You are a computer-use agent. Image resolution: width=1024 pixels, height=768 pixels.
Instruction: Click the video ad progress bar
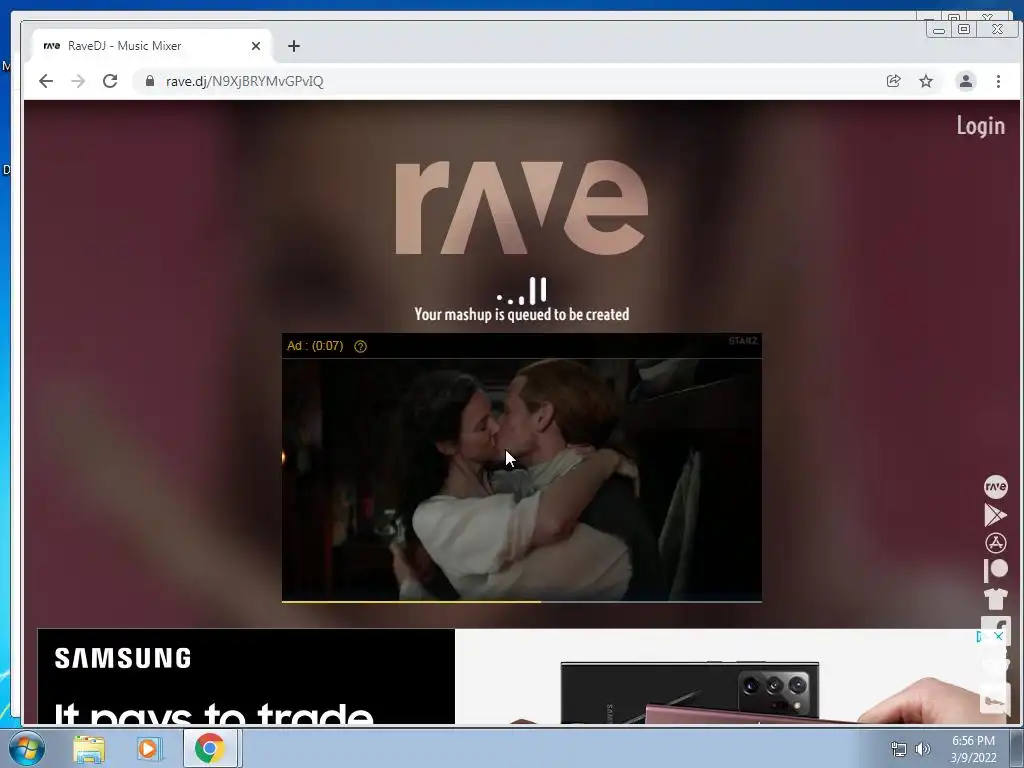(522, 601)
